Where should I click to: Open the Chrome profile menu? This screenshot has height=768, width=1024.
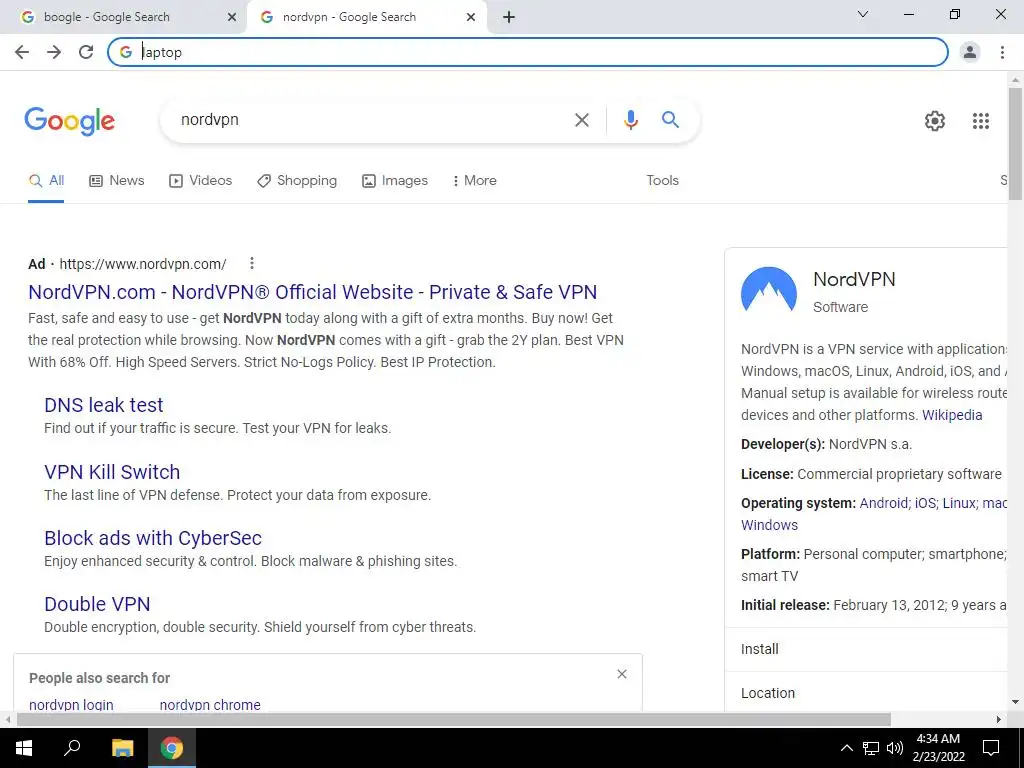click(x=970, y=52)
